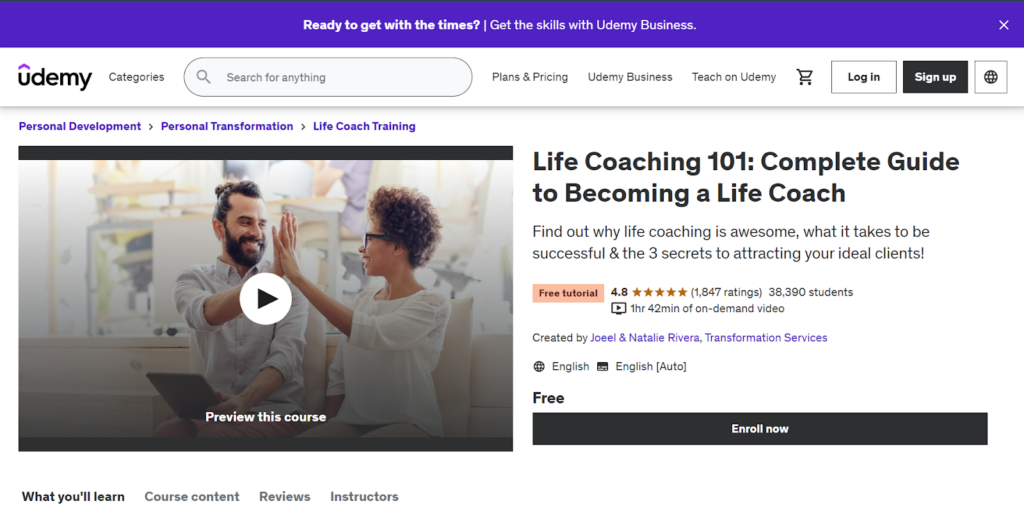Open Teach on Udemy
This screenshot has width=1024, height=515.
734,77
